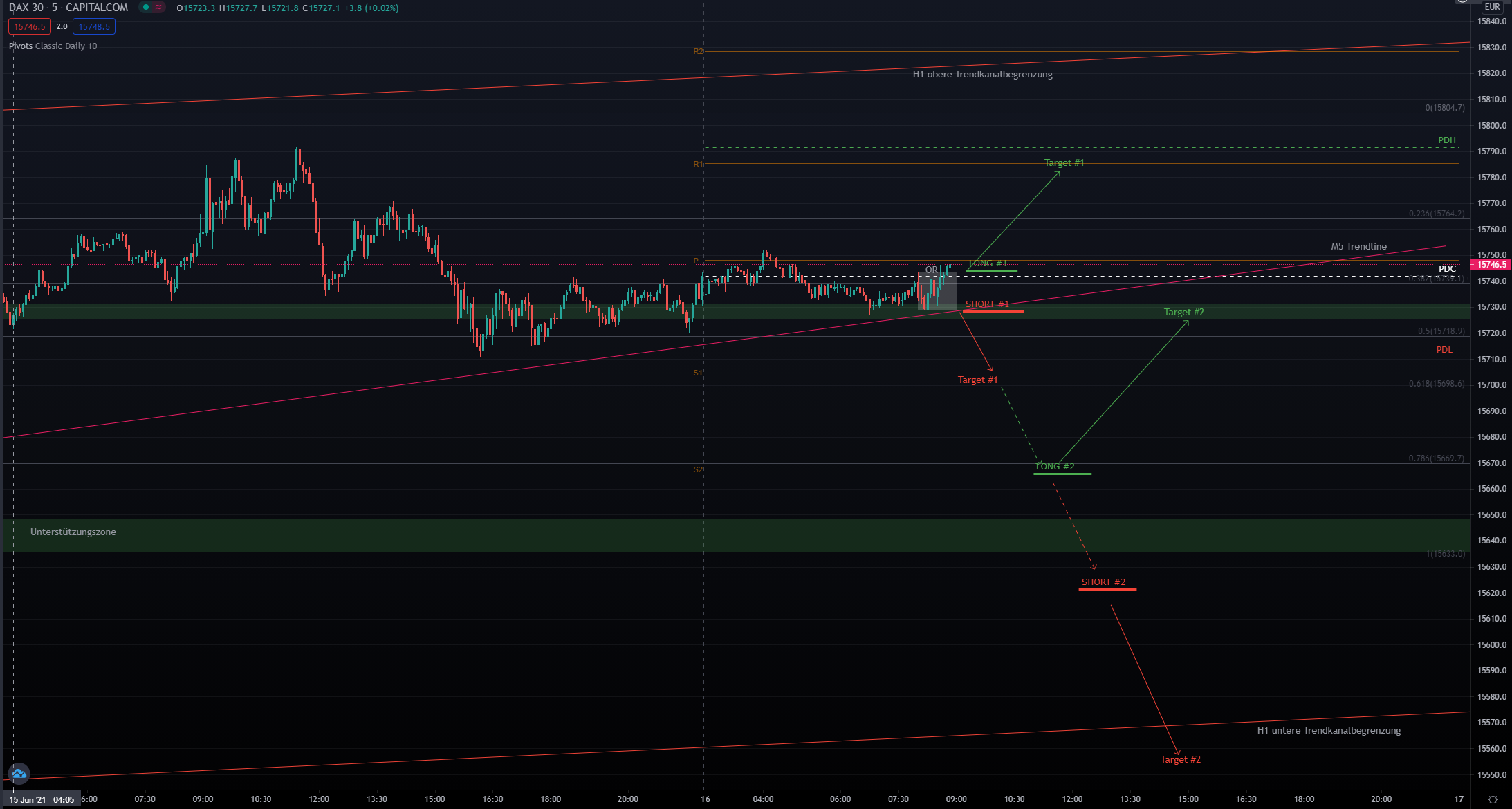Image resolution: width=1512 pixels, height=809 pixels.
Task: Click the 15 Jun '21 04:05 time marker
Action: (x=42, y=800)
